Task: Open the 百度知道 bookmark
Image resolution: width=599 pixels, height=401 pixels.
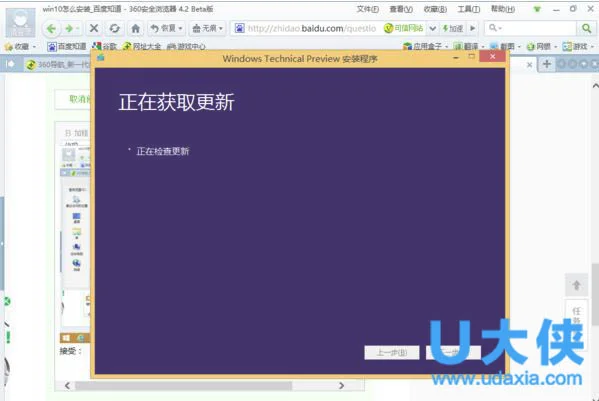Action: [66, 47]
